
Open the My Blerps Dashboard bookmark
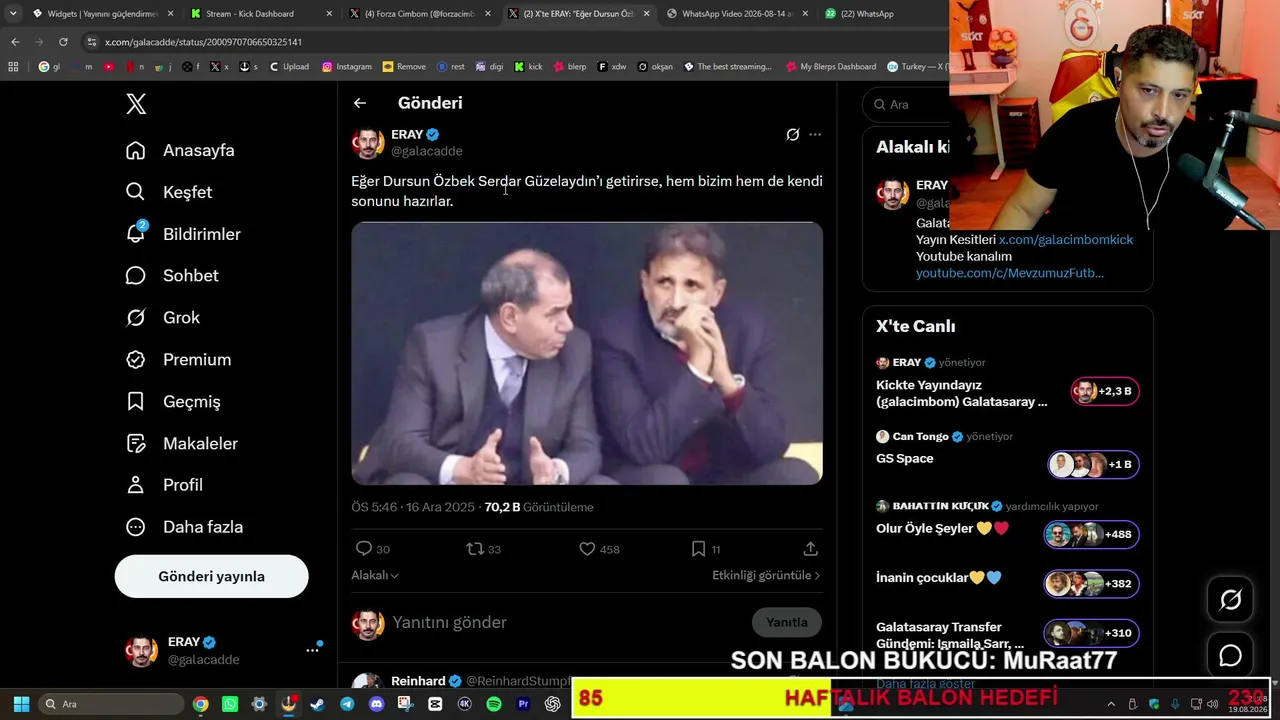pos(831,67)
